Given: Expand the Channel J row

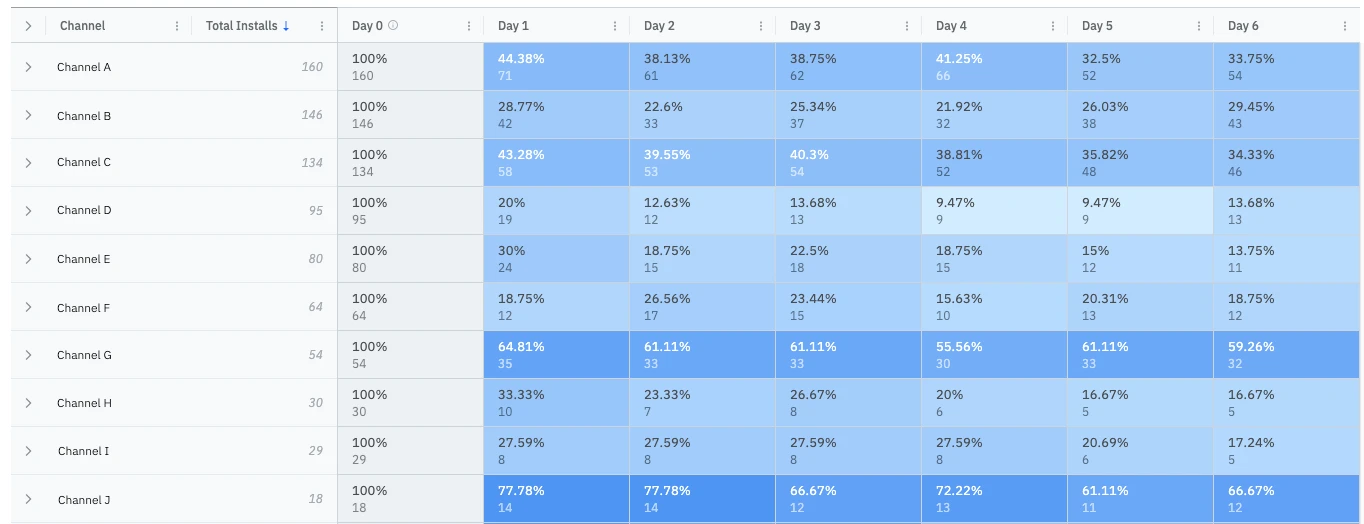Looking at the screenshot, I should tap(28, 499).
